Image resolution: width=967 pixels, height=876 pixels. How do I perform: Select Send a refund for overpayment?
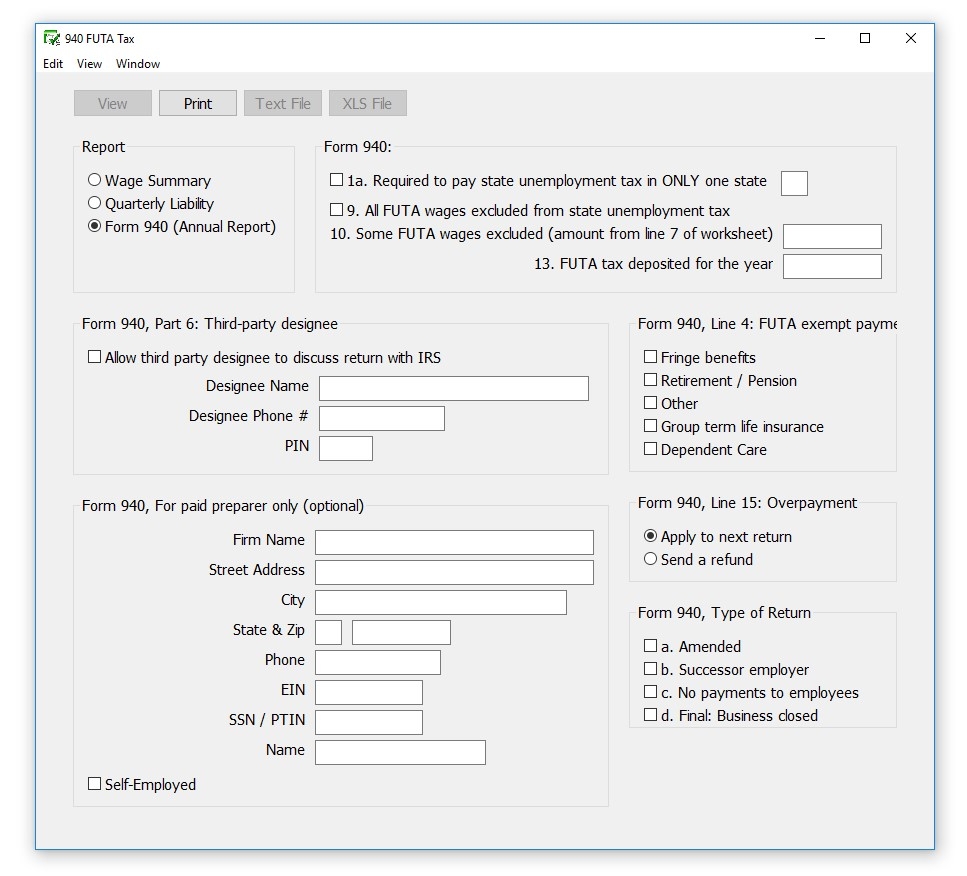[650, 559]
